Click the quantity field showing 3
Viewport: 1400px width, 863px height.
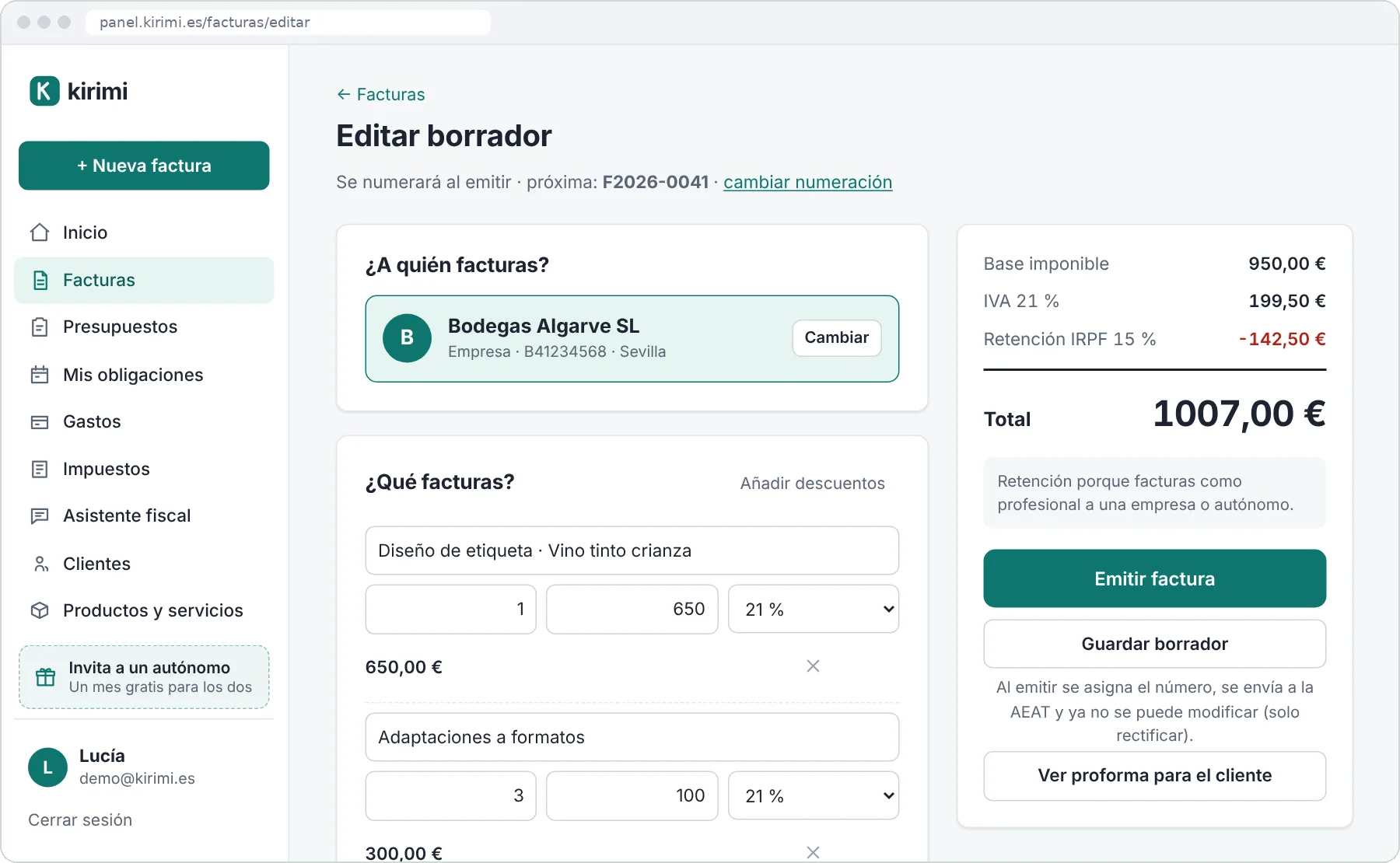click(x=450, y=796)
